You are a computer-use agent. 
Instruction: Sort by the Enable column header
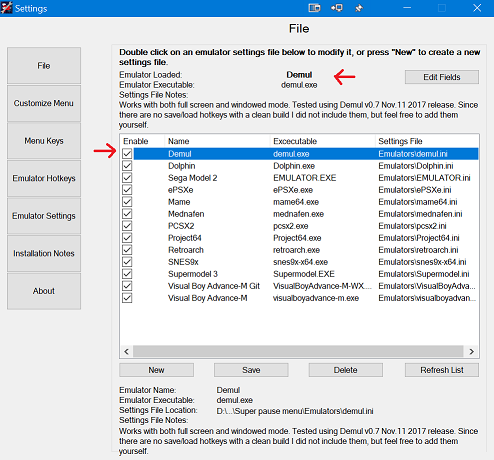tap(142, 141)
